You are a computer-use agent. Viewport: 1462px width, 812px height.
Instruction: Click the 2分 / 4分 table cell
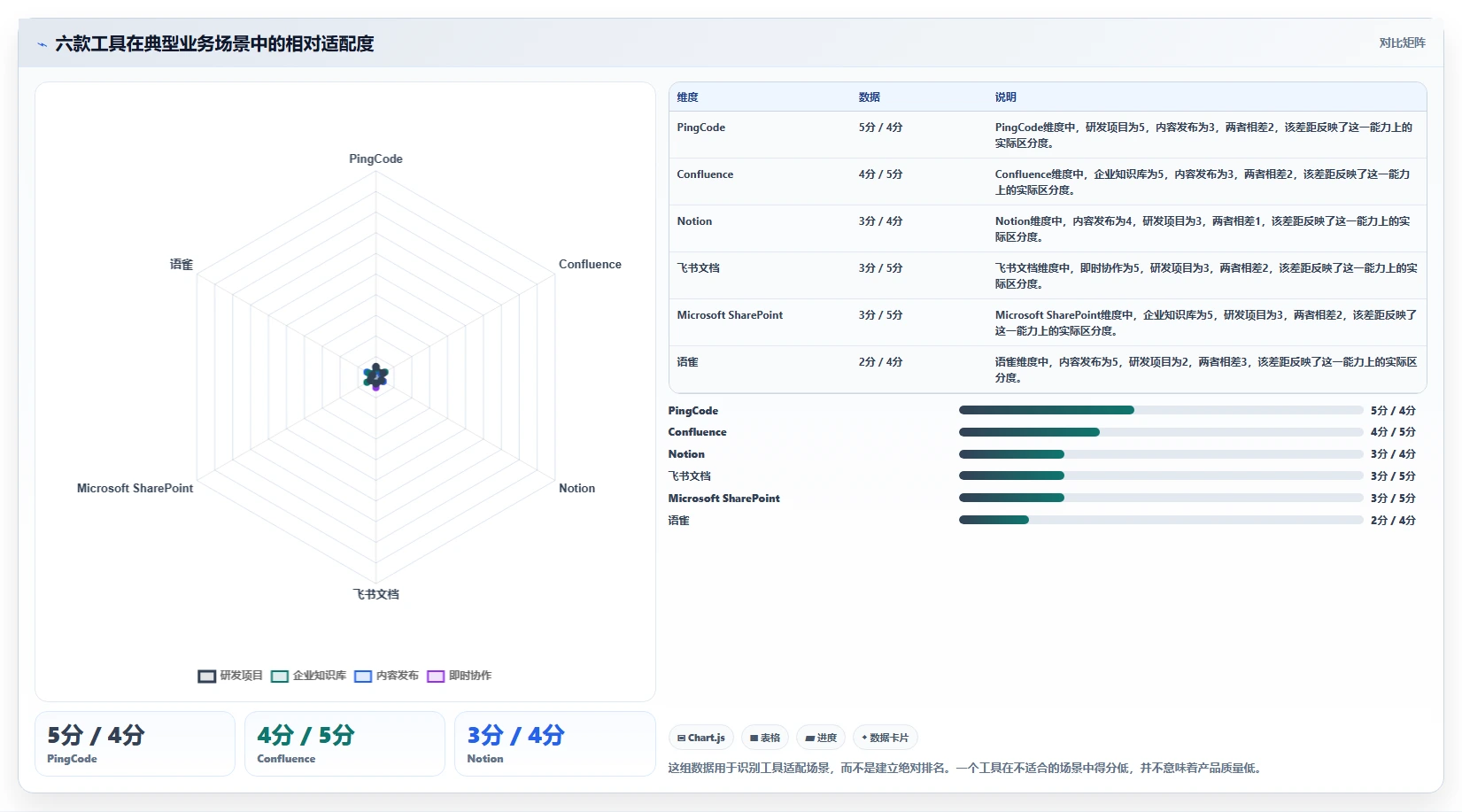point(880,362)
